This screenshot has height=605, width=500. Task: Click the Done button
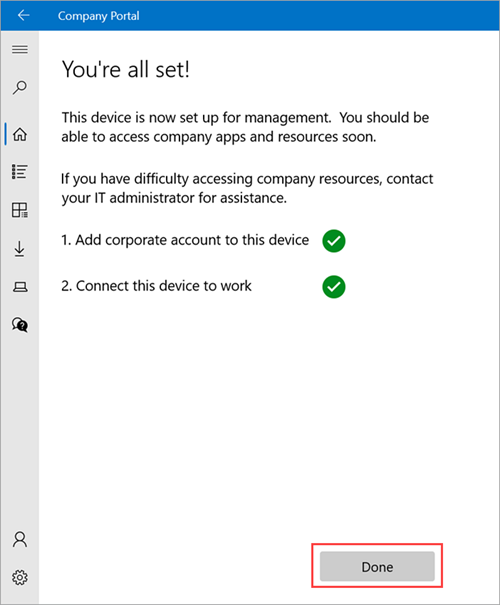point(377,566)
